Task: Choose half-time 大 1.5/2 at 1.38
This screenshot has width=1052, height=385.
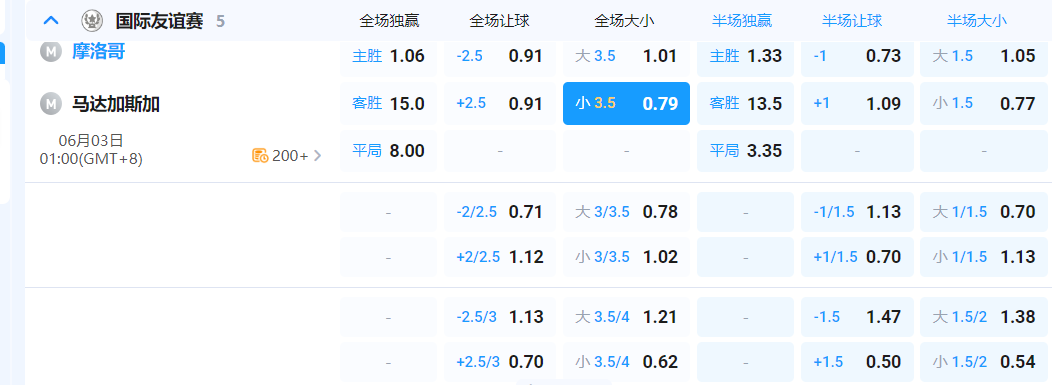Action: [984, 317]
